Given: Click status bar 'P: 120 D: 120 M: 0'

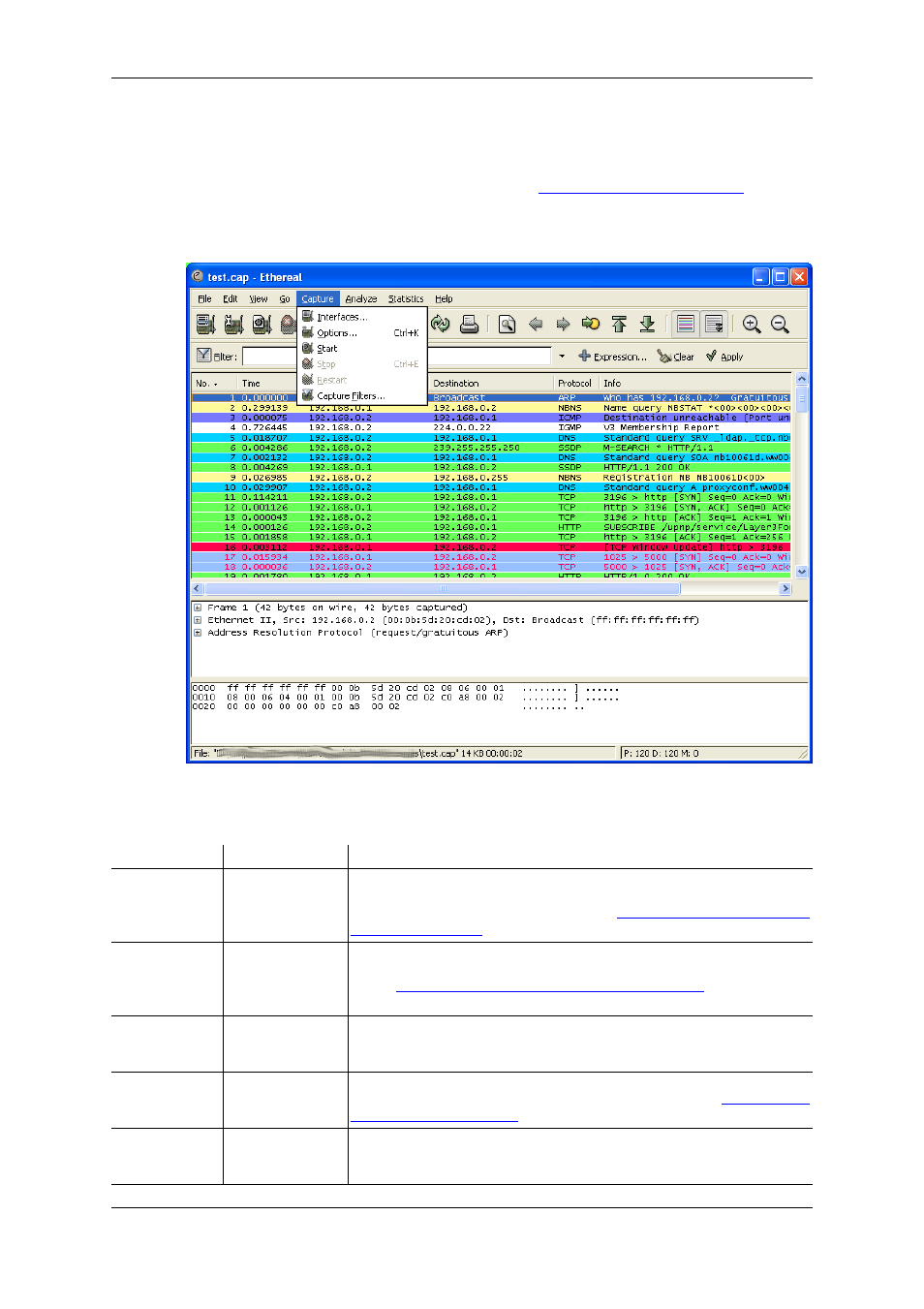Looking at the screenshot, I should click(661, 753).
